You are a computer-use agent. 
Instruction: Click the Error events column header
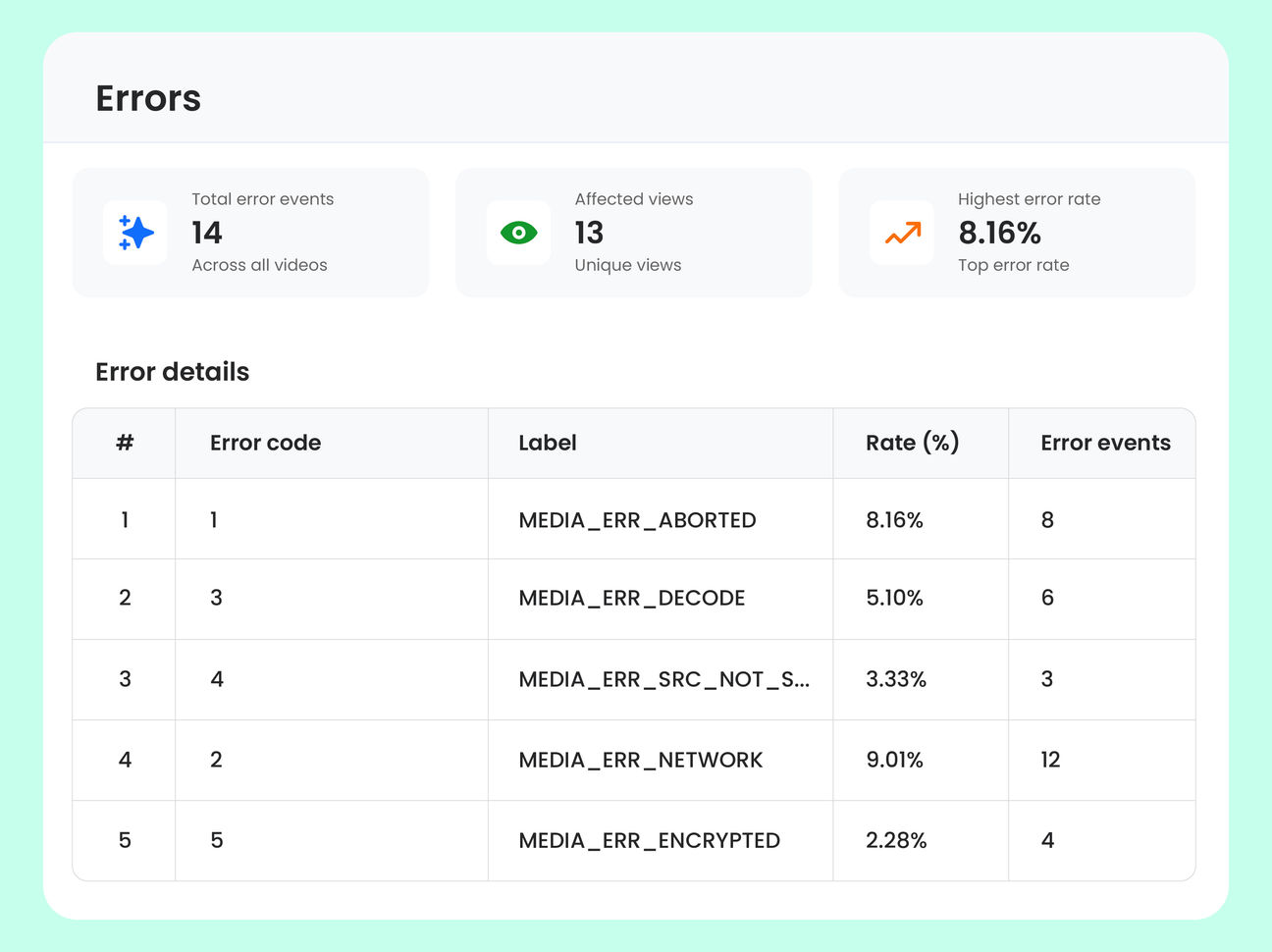1106,443
